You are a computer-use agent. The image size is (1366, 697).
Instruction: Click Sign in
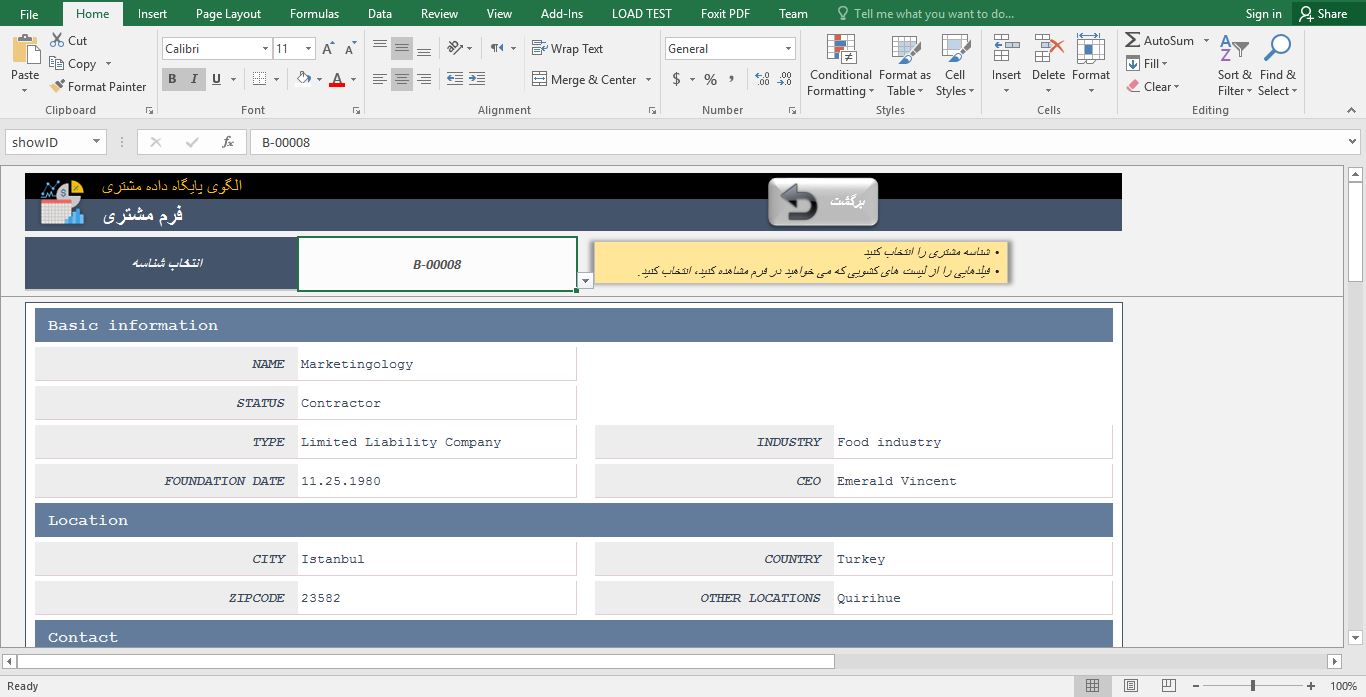point(1263,14)
